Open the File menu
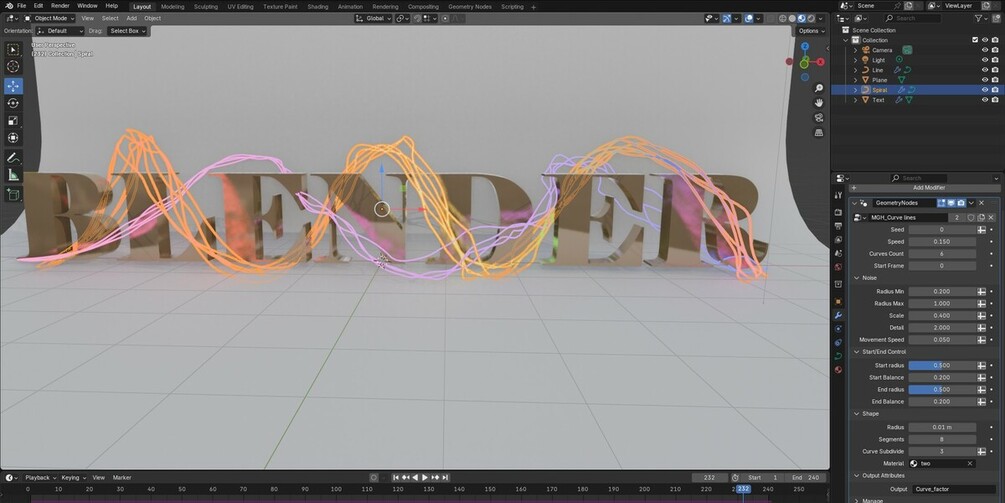Viewport: 1005px width, 503px height. point(21,6)
